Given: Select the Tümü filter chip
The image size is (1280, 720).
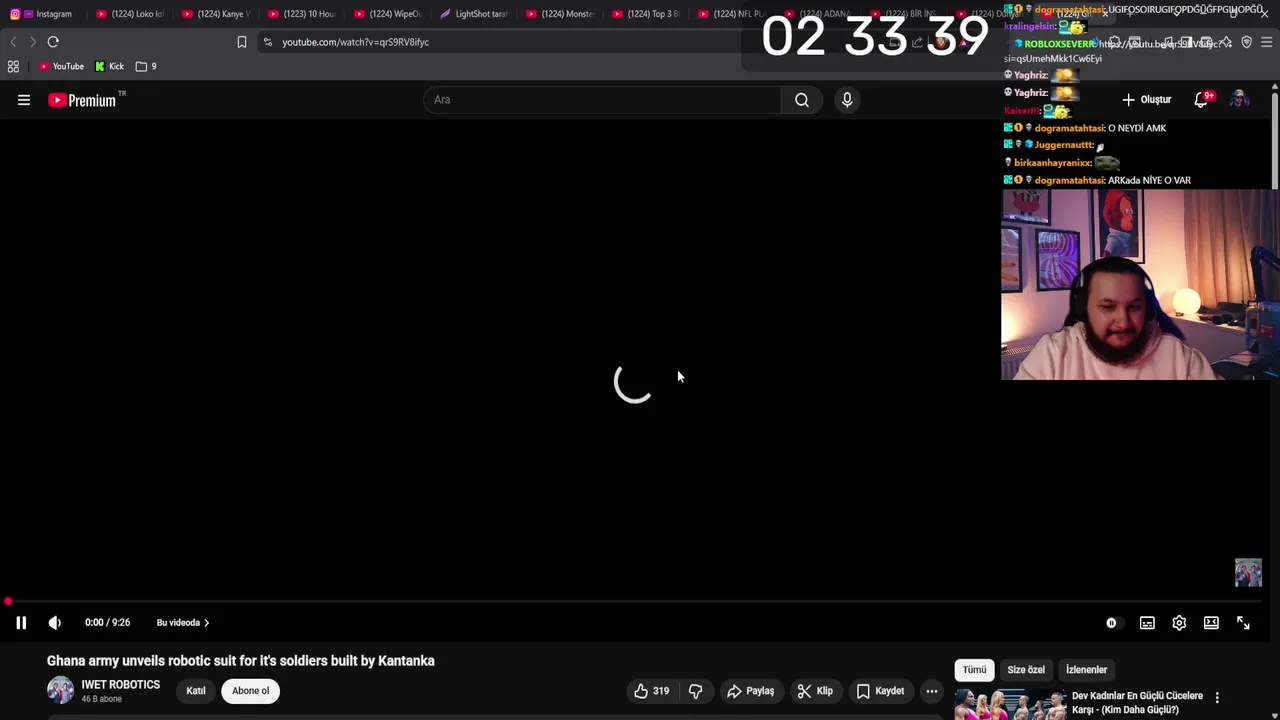Looking at the screenshot, I should pyautogui.click(x=974, y=670).
